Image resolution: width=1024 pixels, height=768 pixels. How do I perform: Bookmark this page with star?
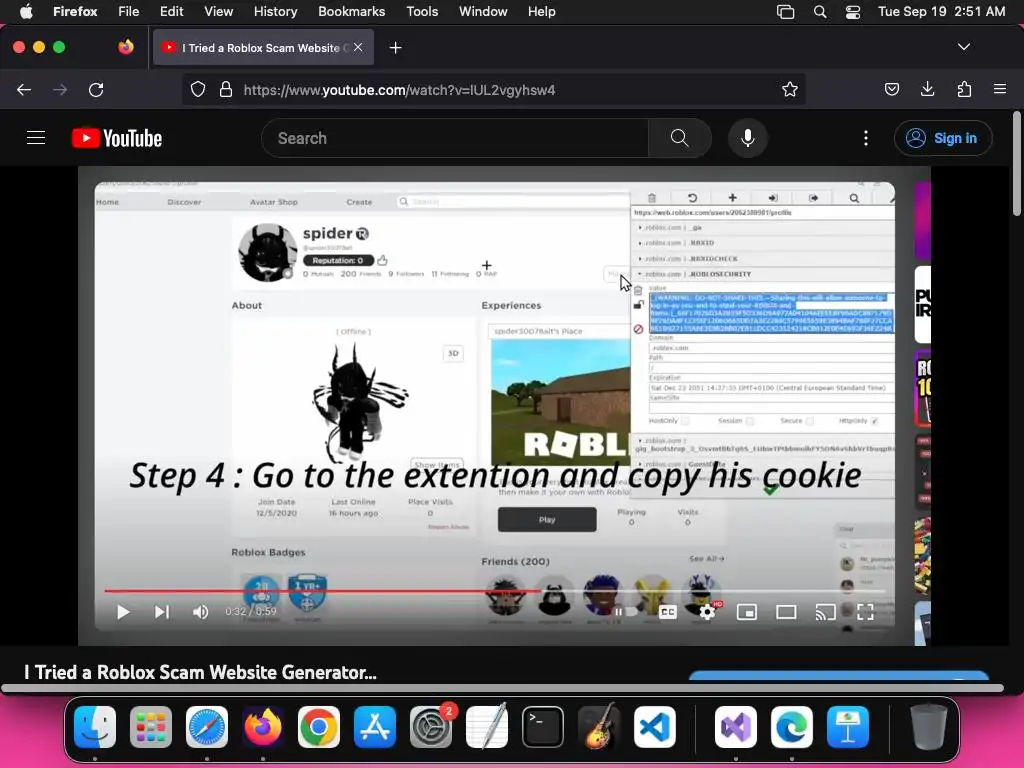point(790,89)
